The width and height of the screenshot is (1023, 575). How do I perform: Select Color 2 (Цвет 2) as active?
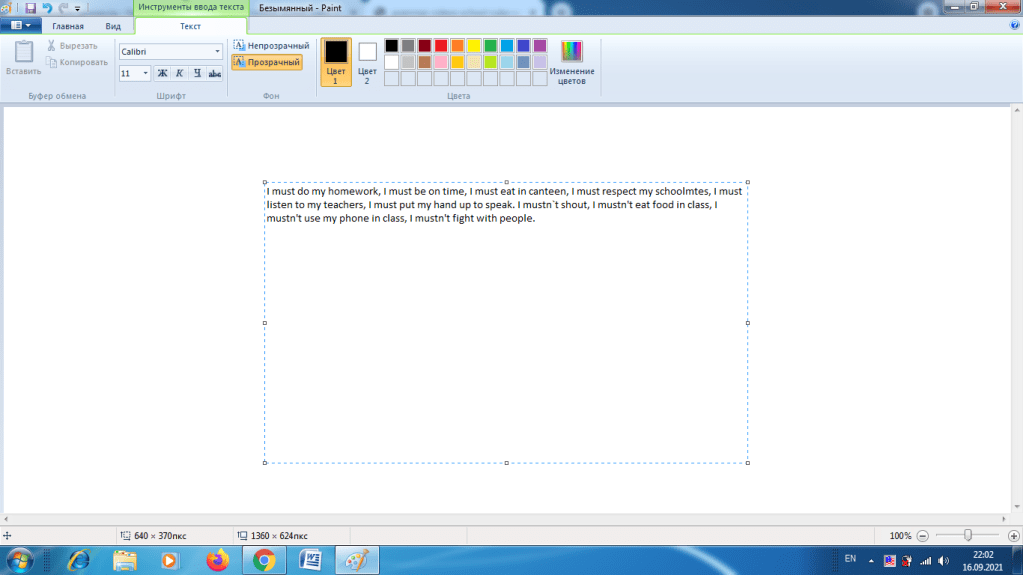[367, 62]
